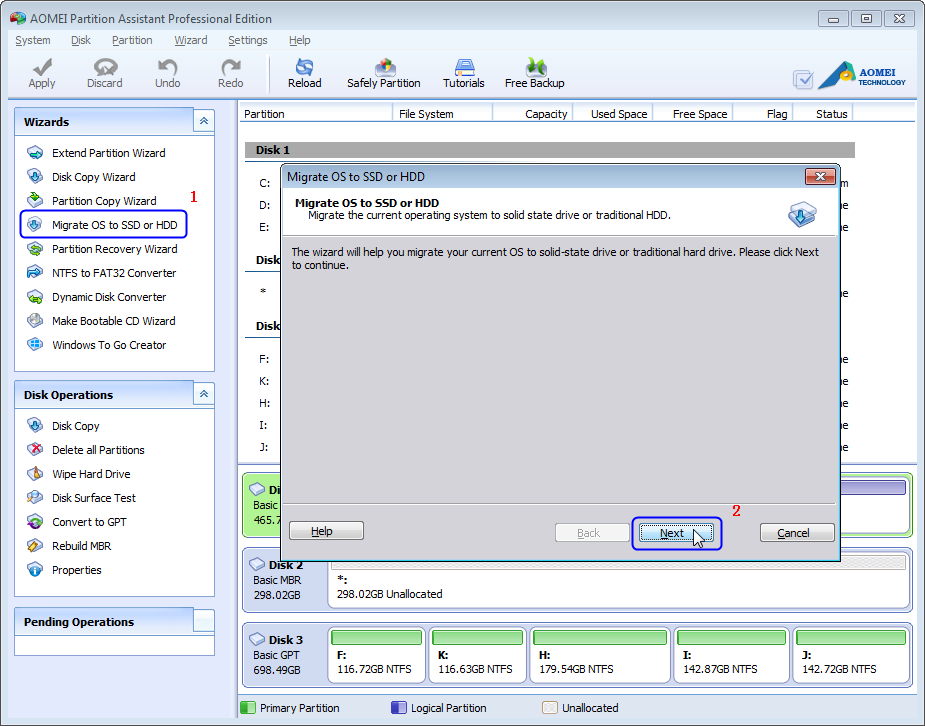The height and width of the screenshot is (726, 925).
Task: Click the Help button in the dialog
Action: [326, 531]
